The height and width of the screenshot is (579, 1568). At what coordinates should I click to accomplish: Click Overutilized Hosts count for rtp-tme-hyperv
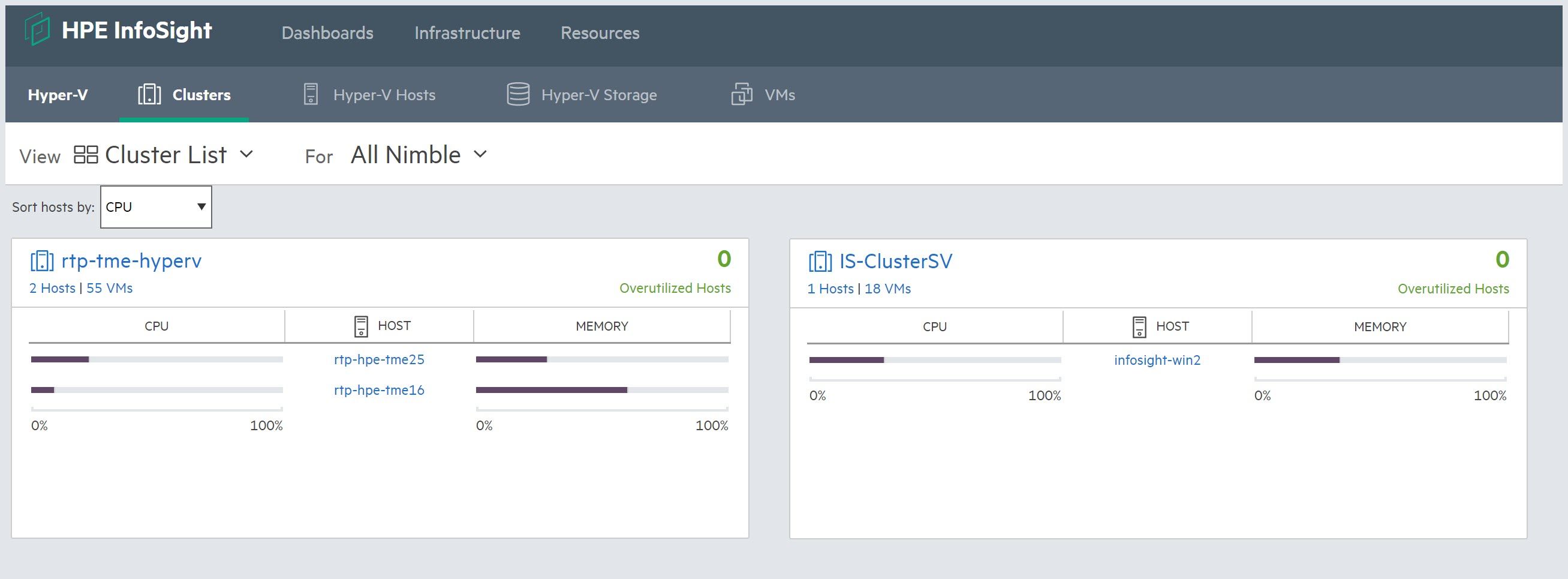pyautogui.click(x=724, y=259)
